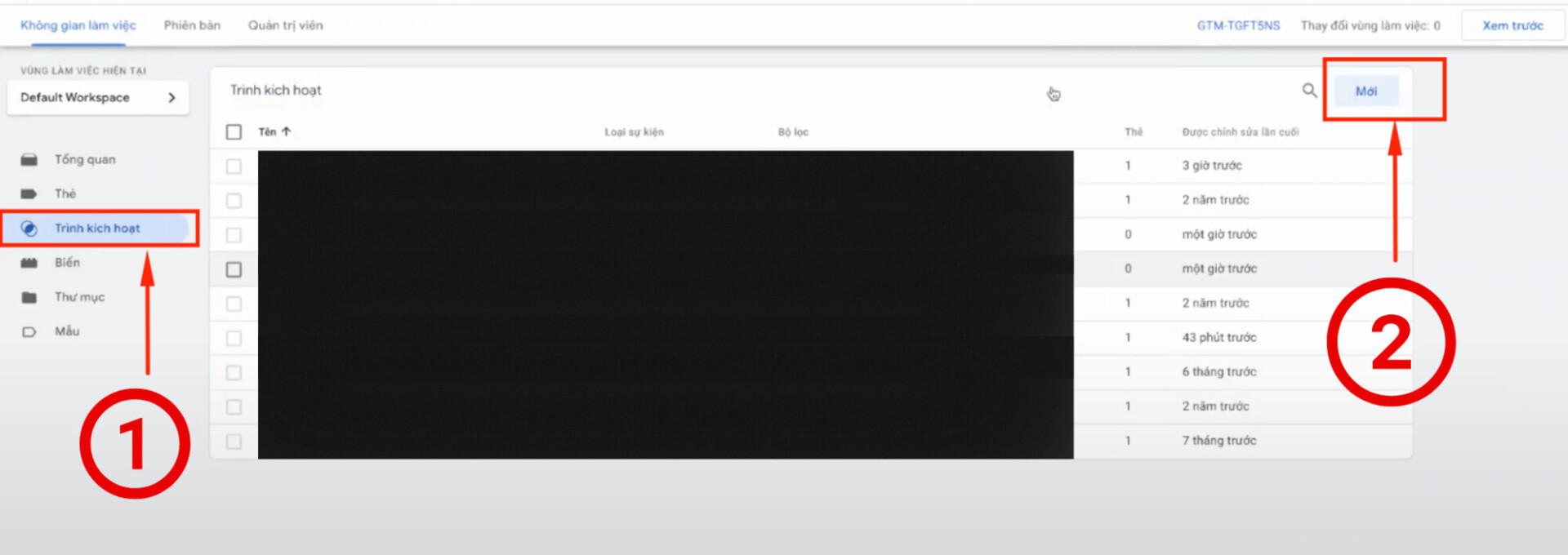The image size is (1568, 555).
Task: Sort by the Loại sự kiện column header
Action: tap(634, 131)
